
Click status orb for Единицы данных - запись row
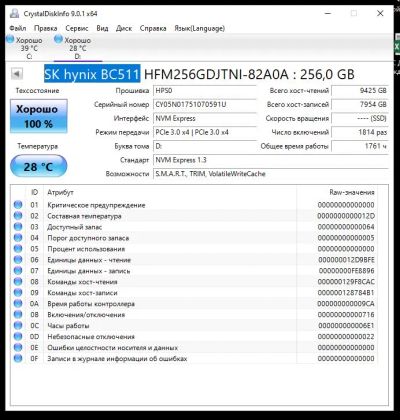click(18, 271)
